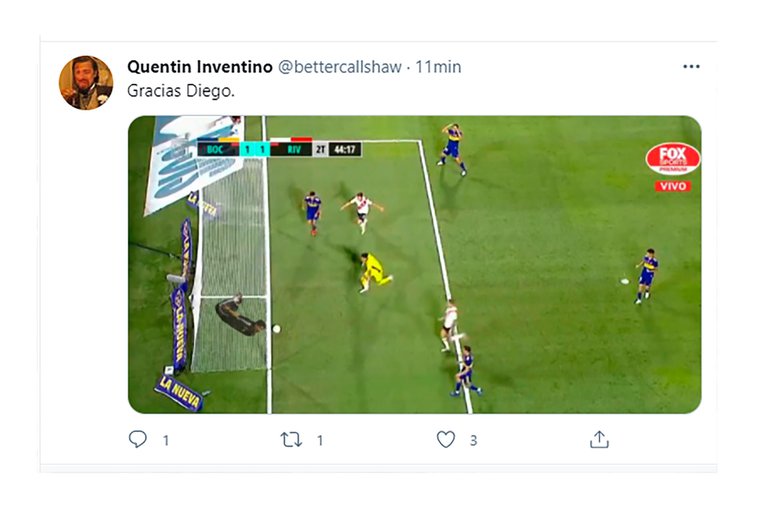
Task: Click the BOC 1-1 RIV scoreboard overlay
Action: pyautogui.click(x=256, y=149)
